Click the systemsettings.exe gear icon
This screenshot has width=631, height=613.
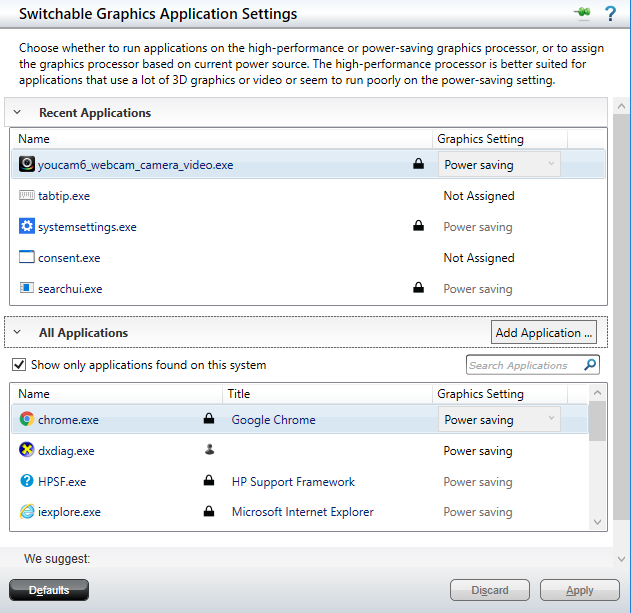(x=27, y=227)
